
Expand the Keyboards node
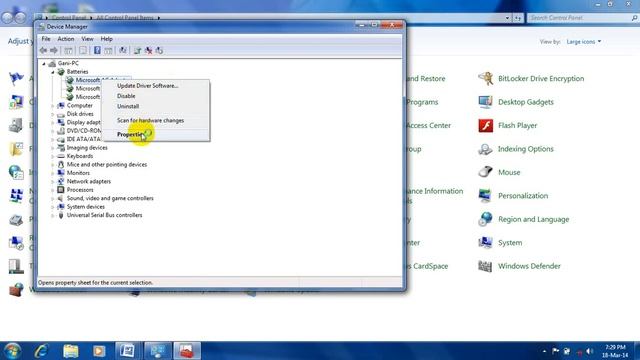point(53,156)
